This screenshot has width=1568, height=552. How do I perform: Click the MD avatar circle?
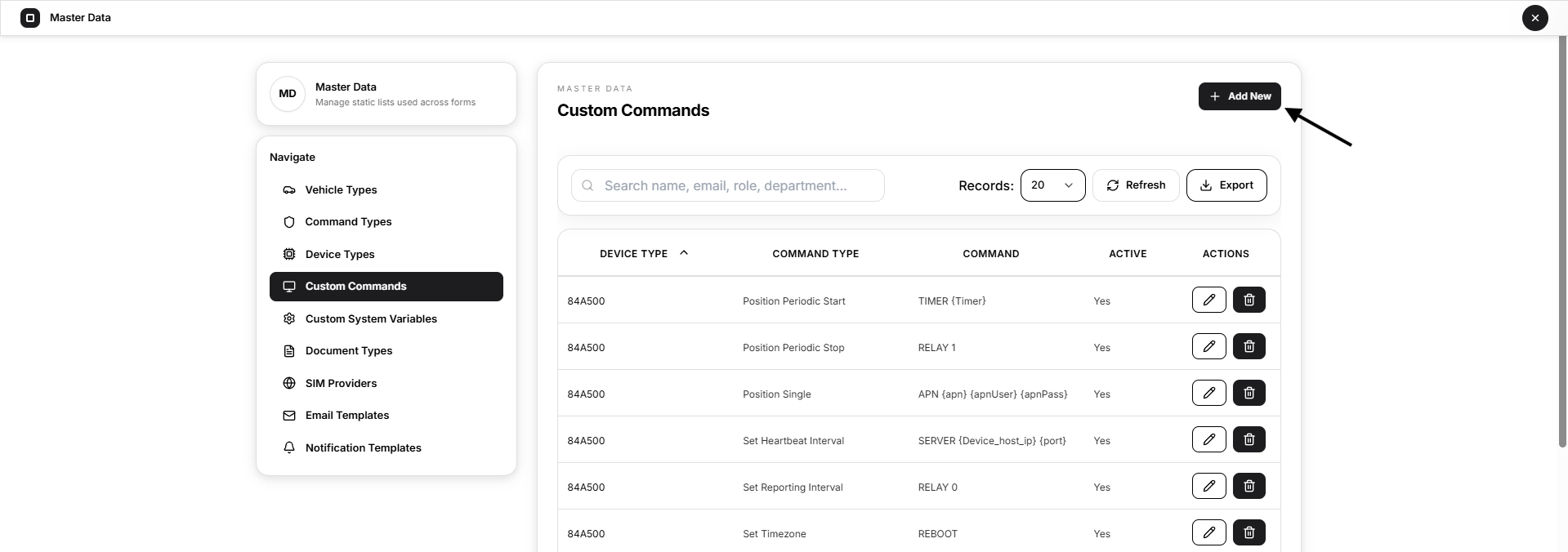288,94
